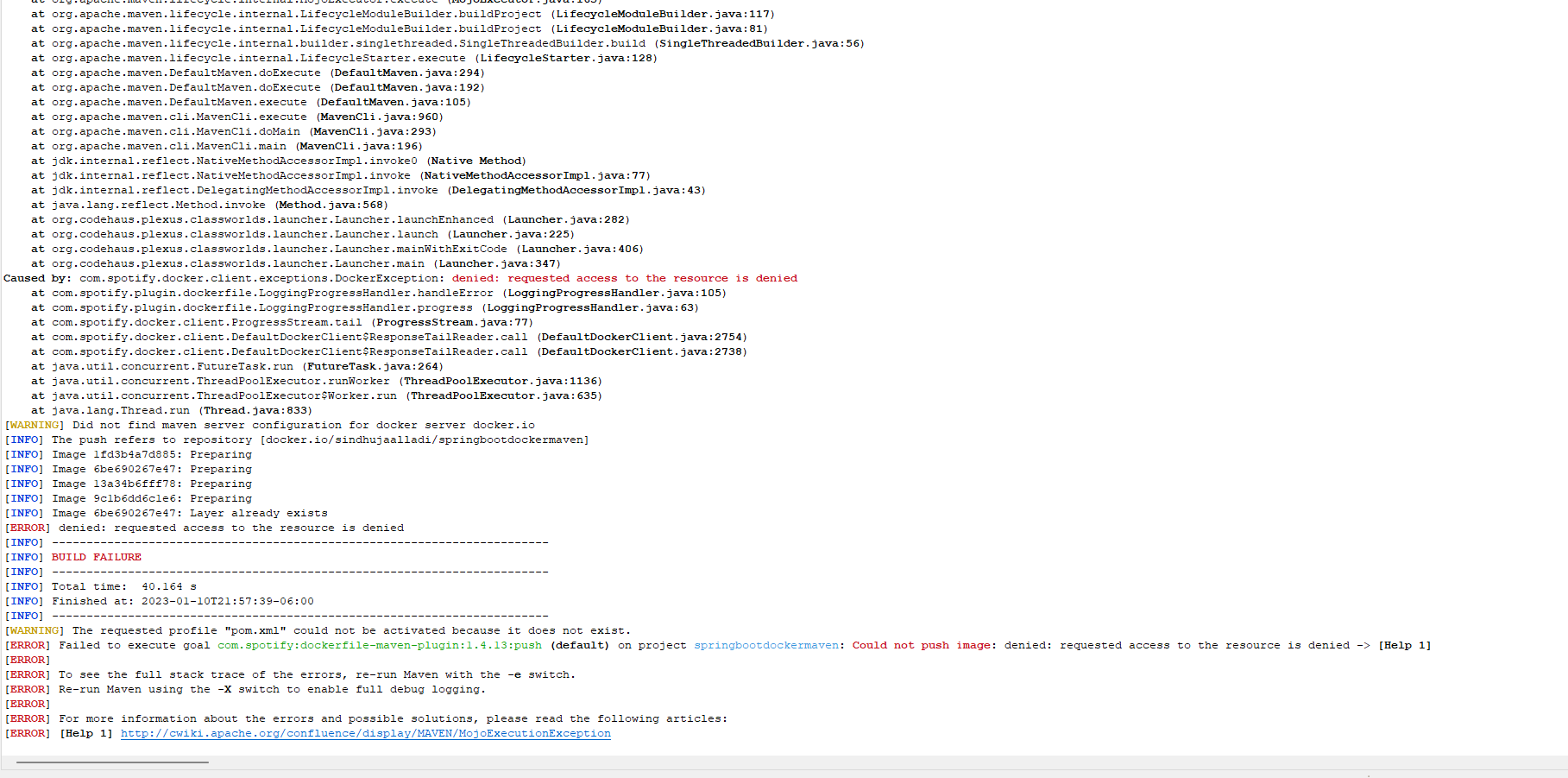The width and height of the screenshot is (1568, 778).
Task: Select the 'Total time: 40.164 s' line
Action: coord(101,586)
